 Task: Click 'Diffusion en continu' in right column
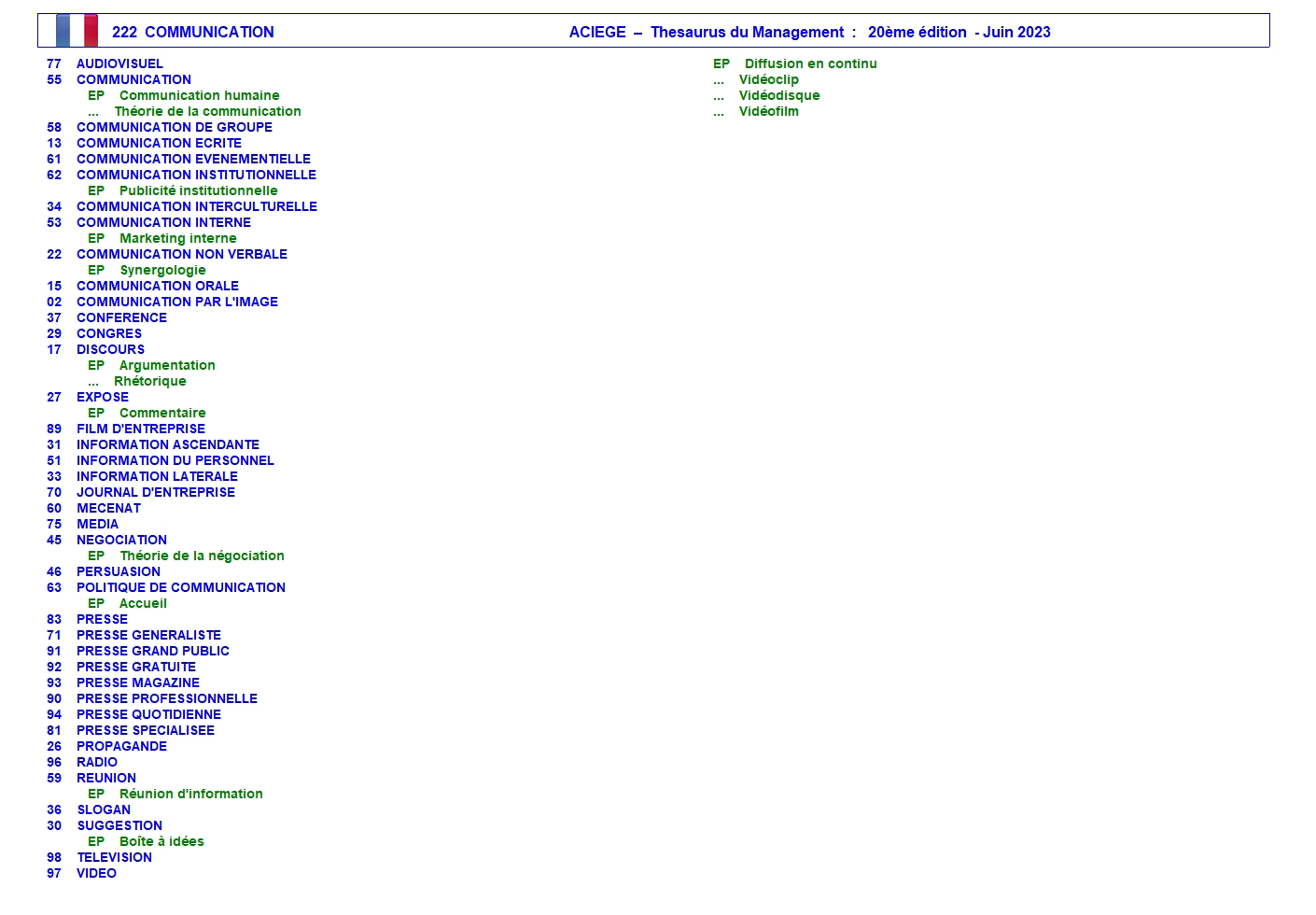[810, 63]
